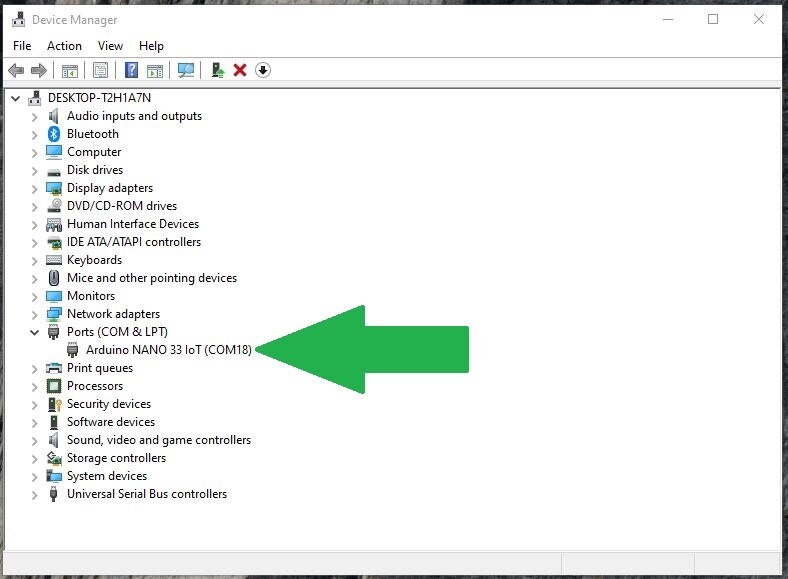This screenshot has height=579, width=788.
Task: Open the Properties toolbar icon
Action: [101, 70]
